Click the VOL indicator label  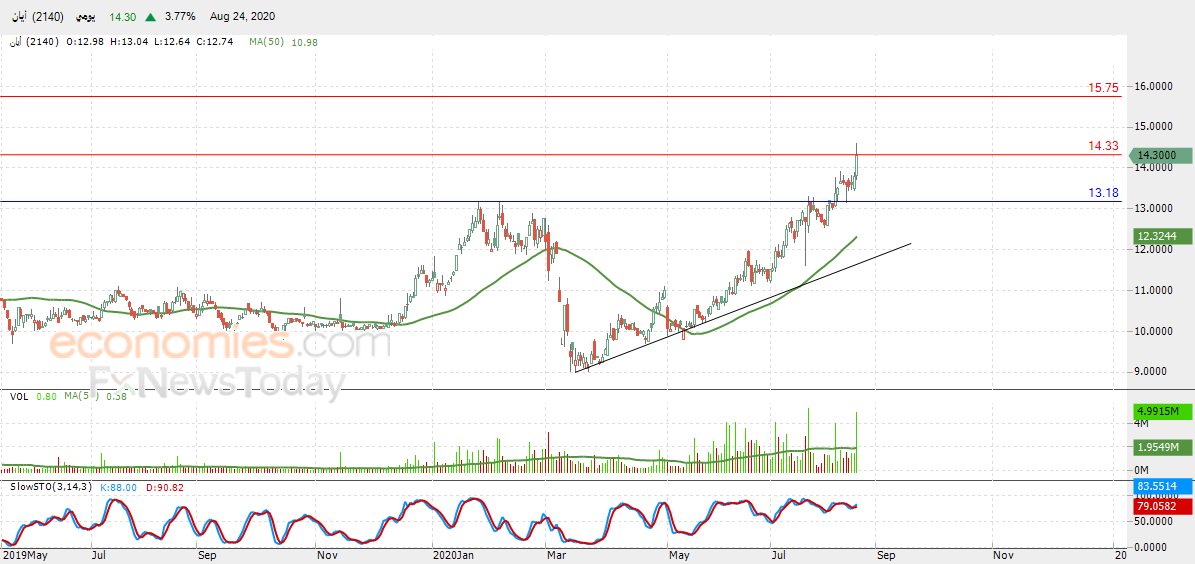pos(20,396)
